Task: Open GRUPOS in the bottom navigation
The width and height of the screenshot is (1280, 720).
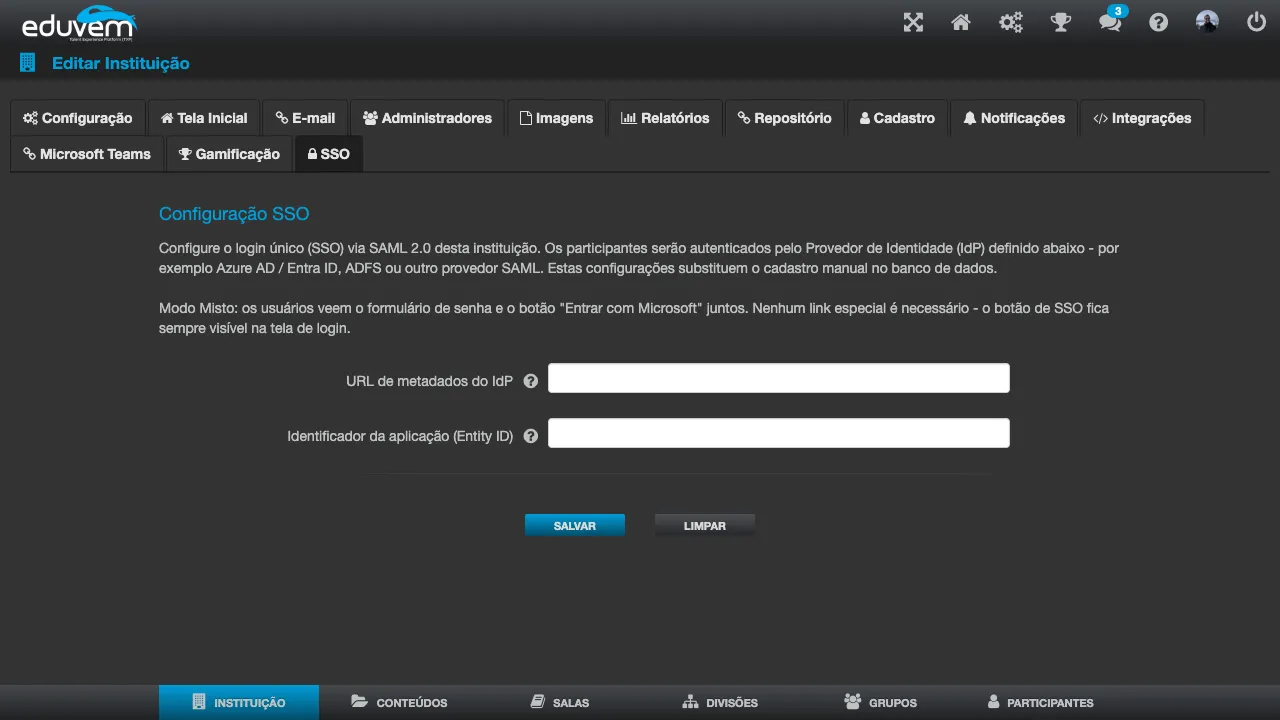Action: 880,702
